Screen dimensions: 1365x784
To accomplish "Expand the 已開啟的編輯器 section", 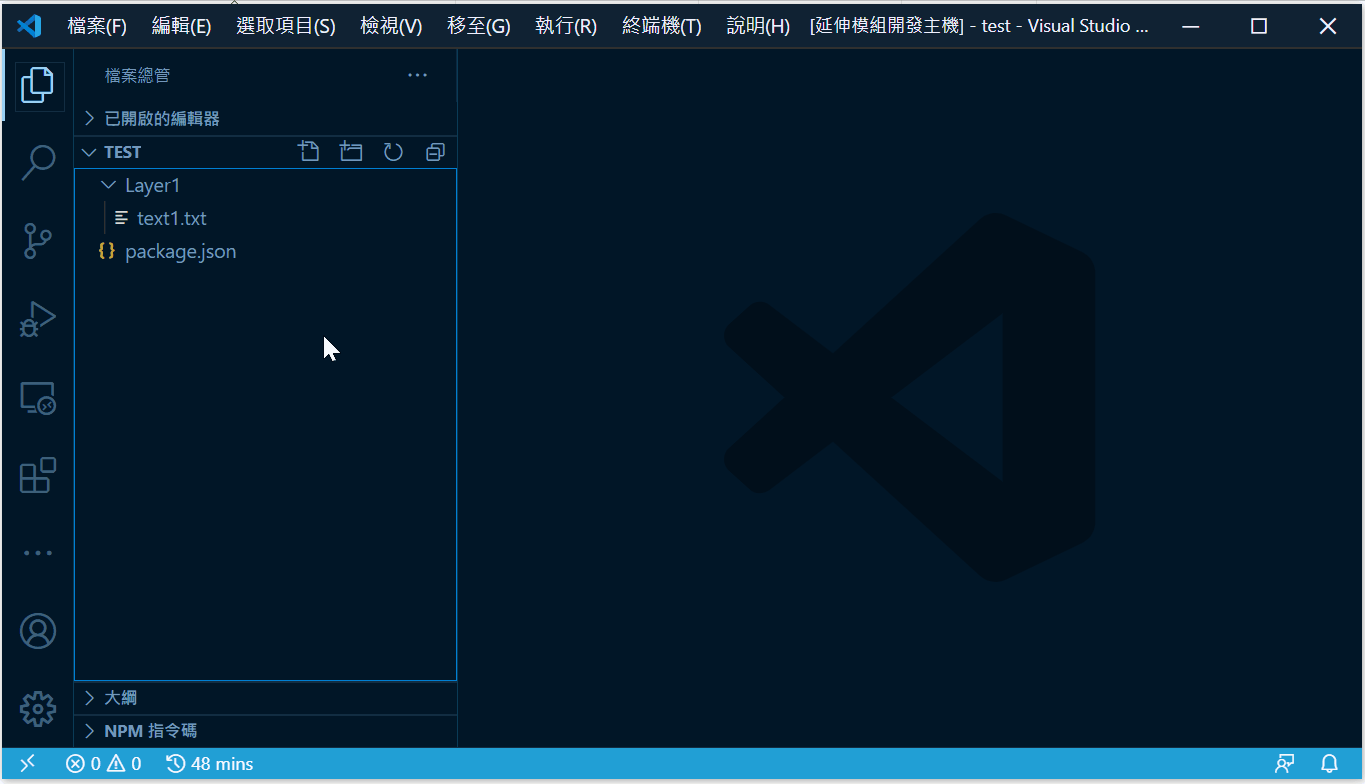I will [x=265, y=118].
